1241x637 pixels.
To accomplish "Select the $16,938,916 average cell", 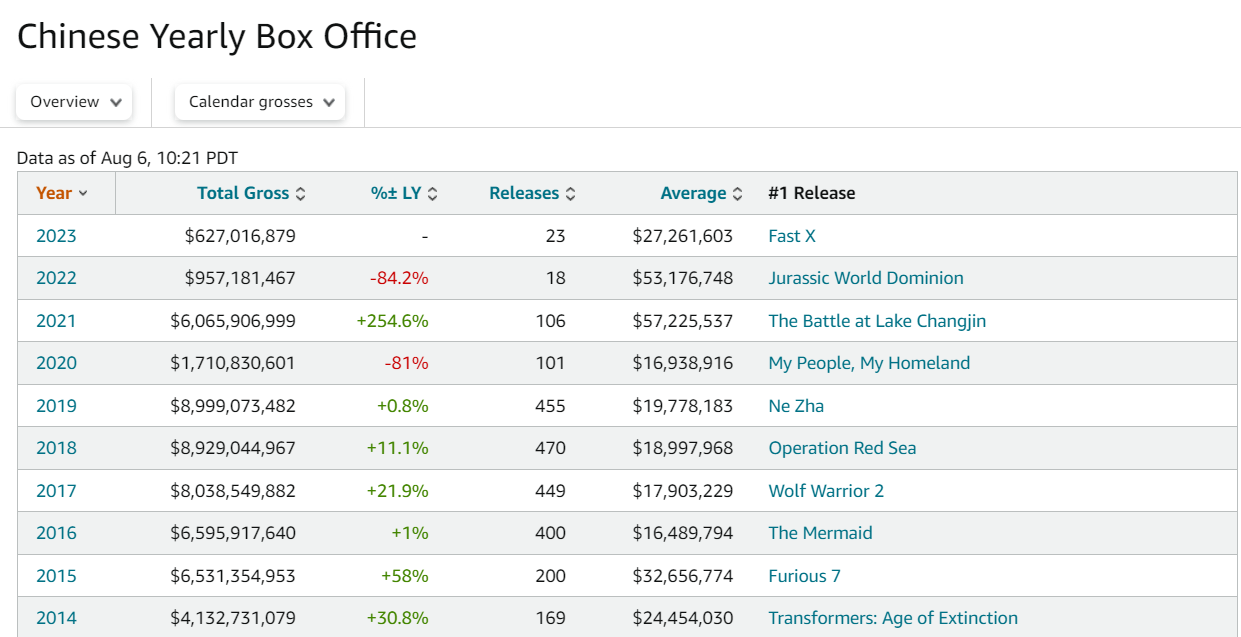I will (x=683, y=363).
